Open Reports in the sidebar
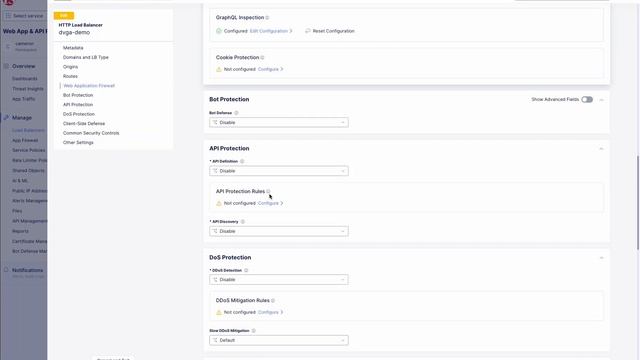The width and height of the screenshot is (640, 360). [x=20, y=231]
